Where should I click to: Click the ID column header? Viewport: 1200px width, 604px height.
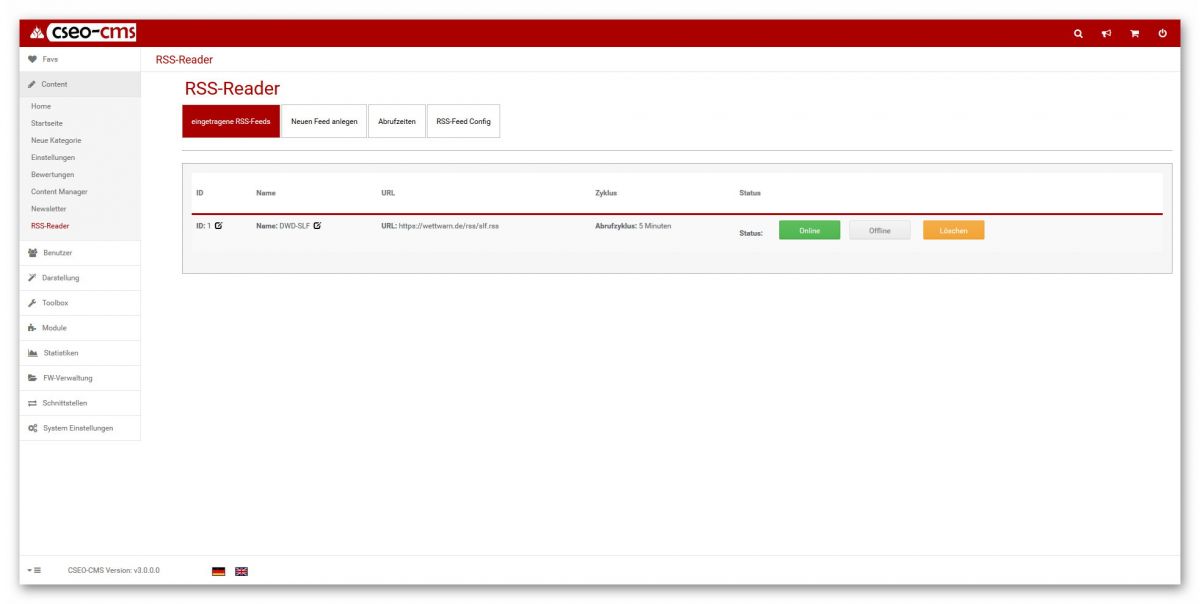click(x=199, y=193)
